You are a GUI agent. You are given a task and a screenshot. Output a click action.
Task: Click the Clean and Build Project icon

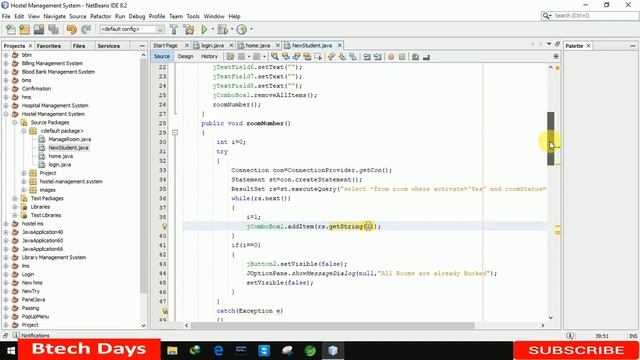point(189,29)
